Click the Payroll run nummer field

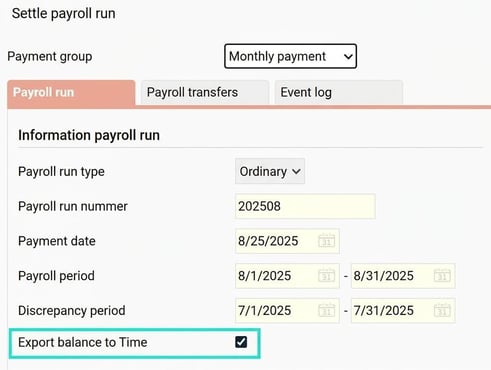(x=305, y=206)
